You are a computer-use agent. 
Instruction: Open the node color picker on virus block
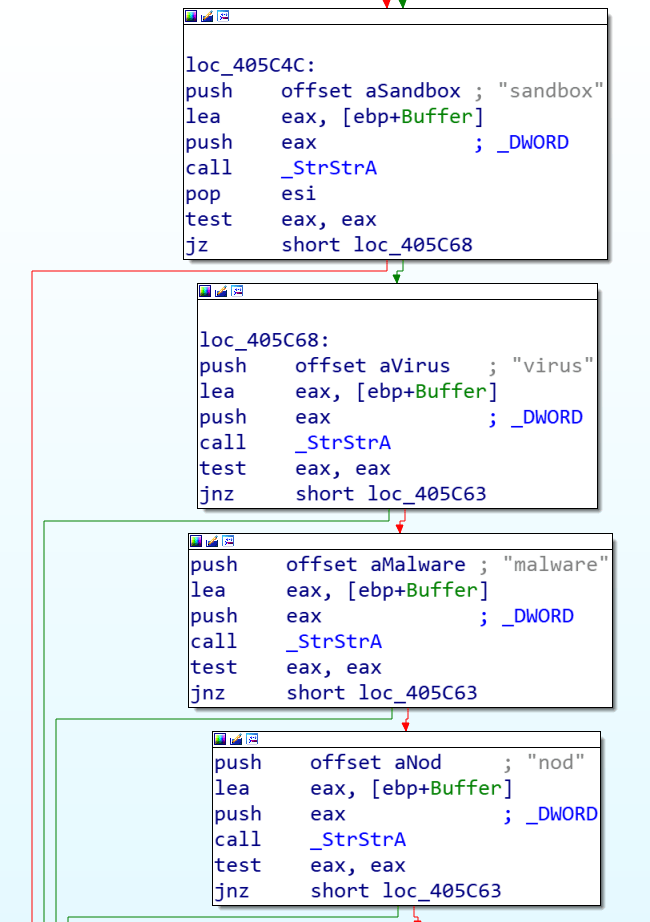coord(205,291)
